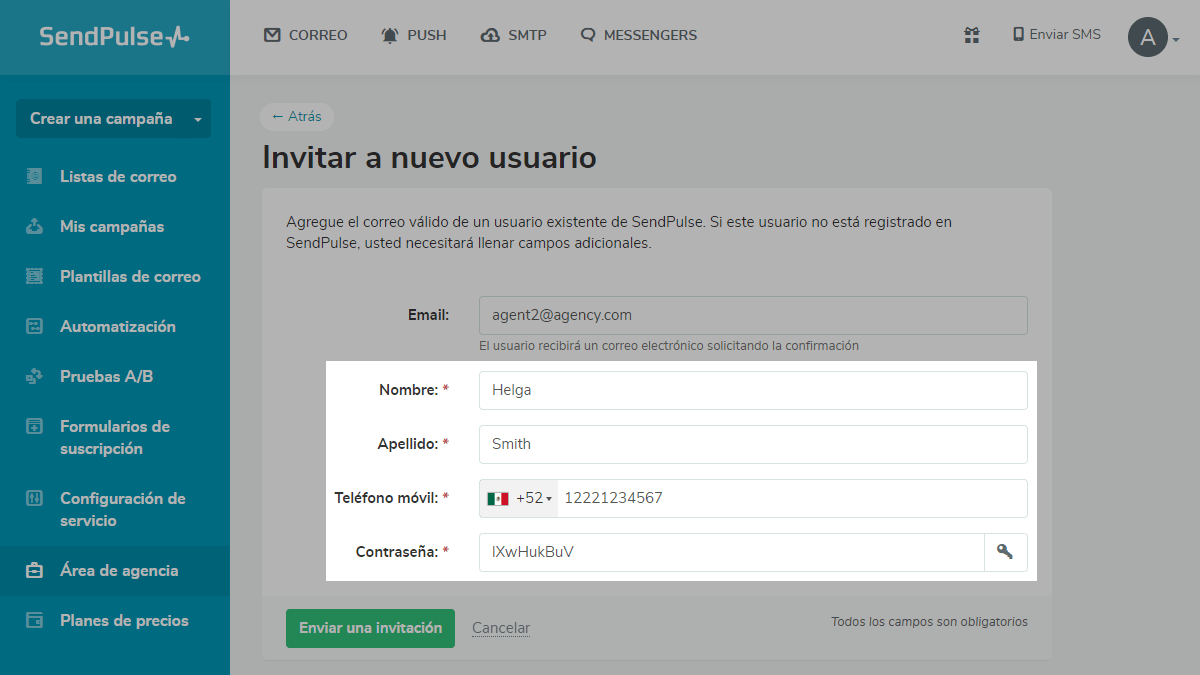Expand the +52 country code selector
The image size is (1200, 675).
(x=519, y=498)
